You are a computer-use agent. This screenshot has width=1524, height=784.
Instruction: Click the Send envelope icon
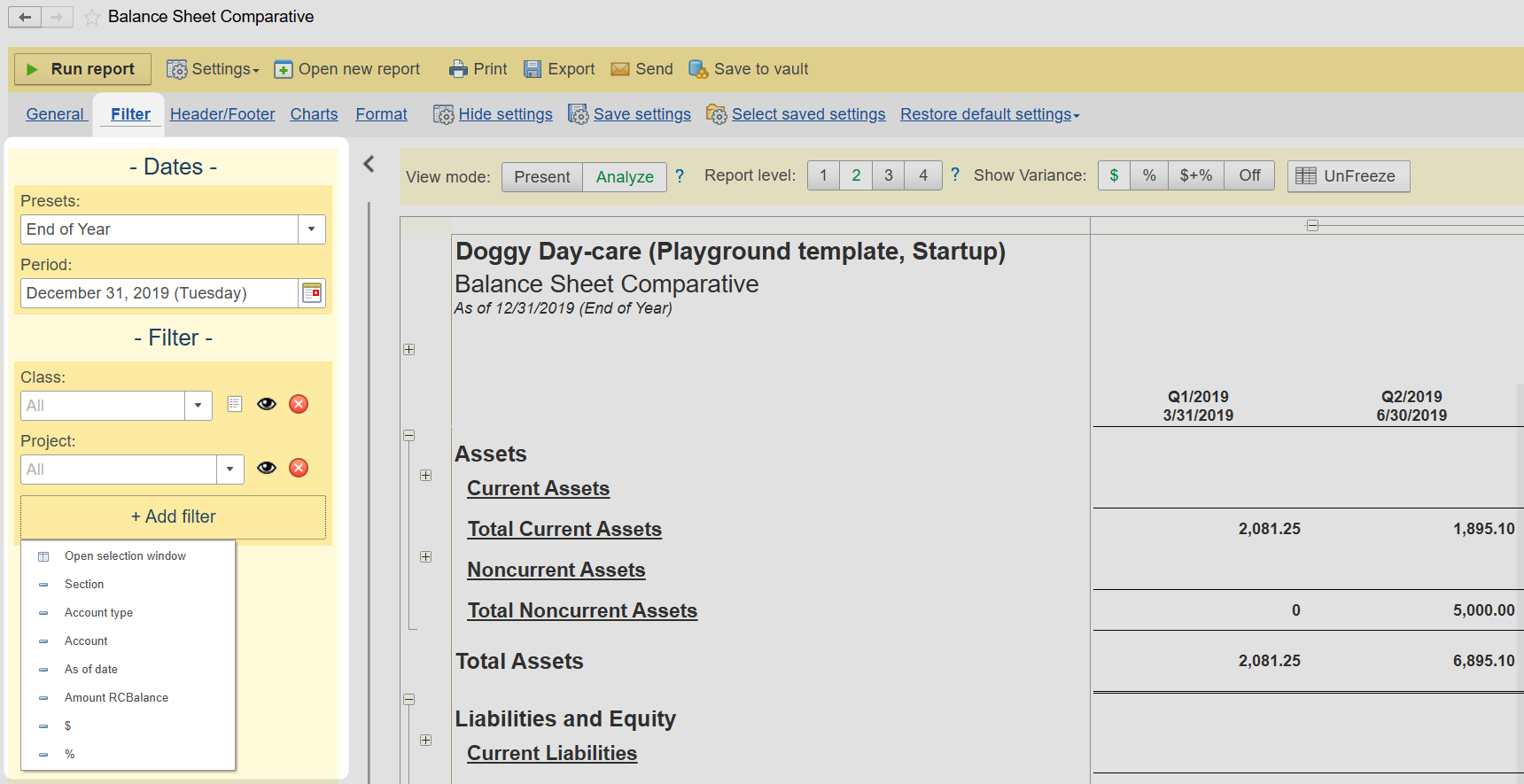[x=620, y=69]
